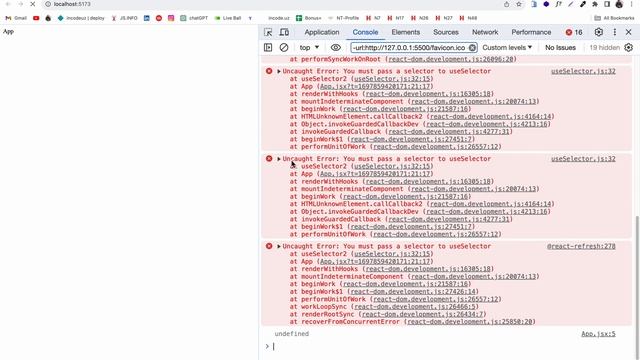
Task: Open recoverFromConcurrentError react-dom.development.js:25850:20 link
Action: point(469,322)
